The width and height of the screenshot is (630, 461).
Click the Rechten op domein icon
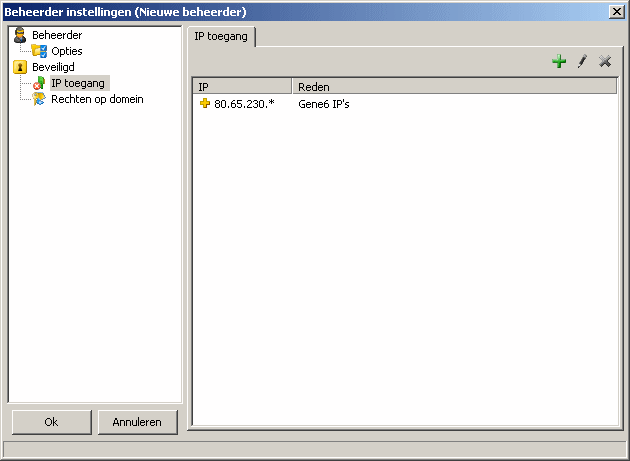click(x=39, y=99)
